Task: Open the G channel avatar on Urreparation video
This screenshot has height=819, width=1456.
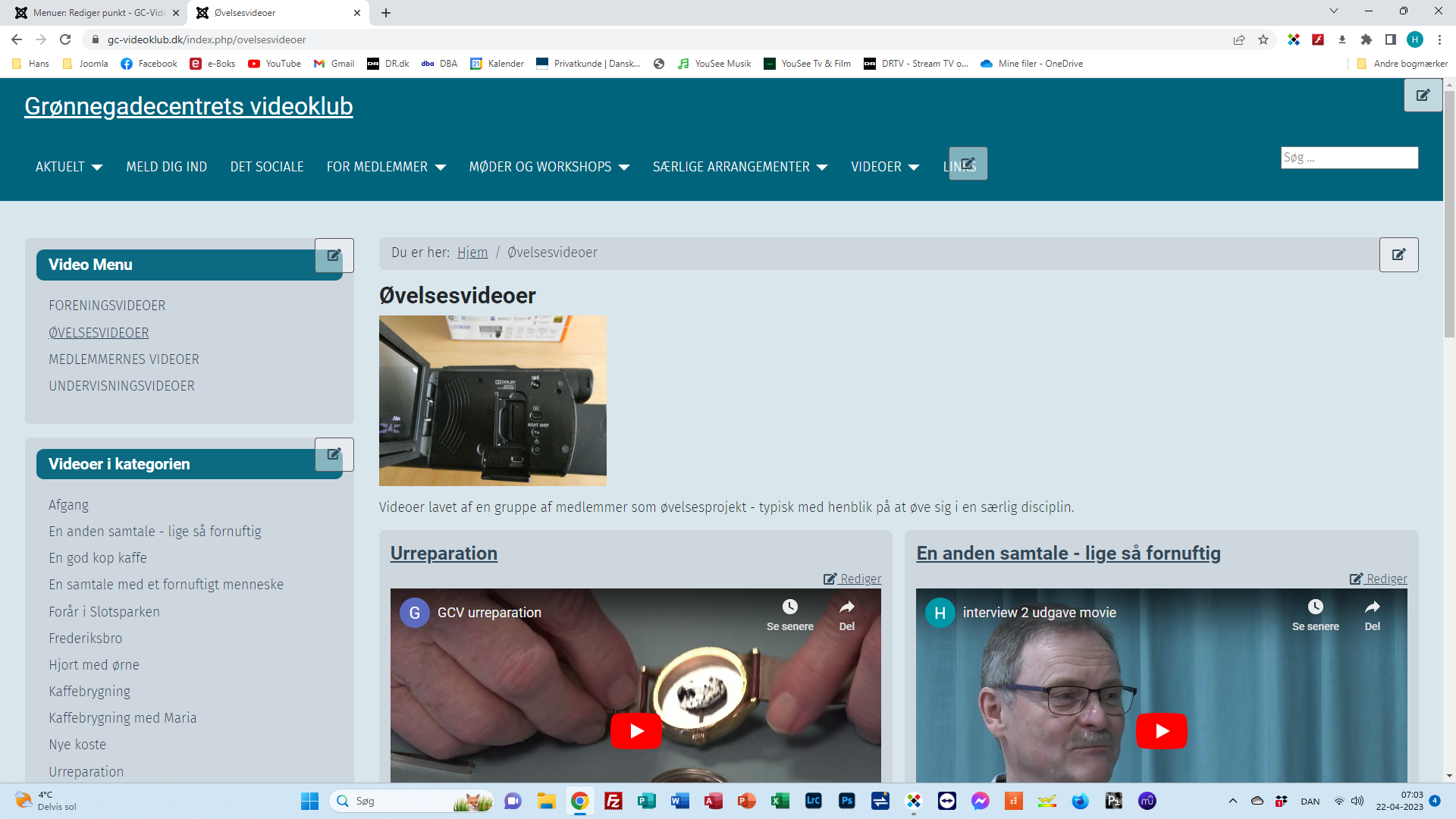Action: [415, 613]
